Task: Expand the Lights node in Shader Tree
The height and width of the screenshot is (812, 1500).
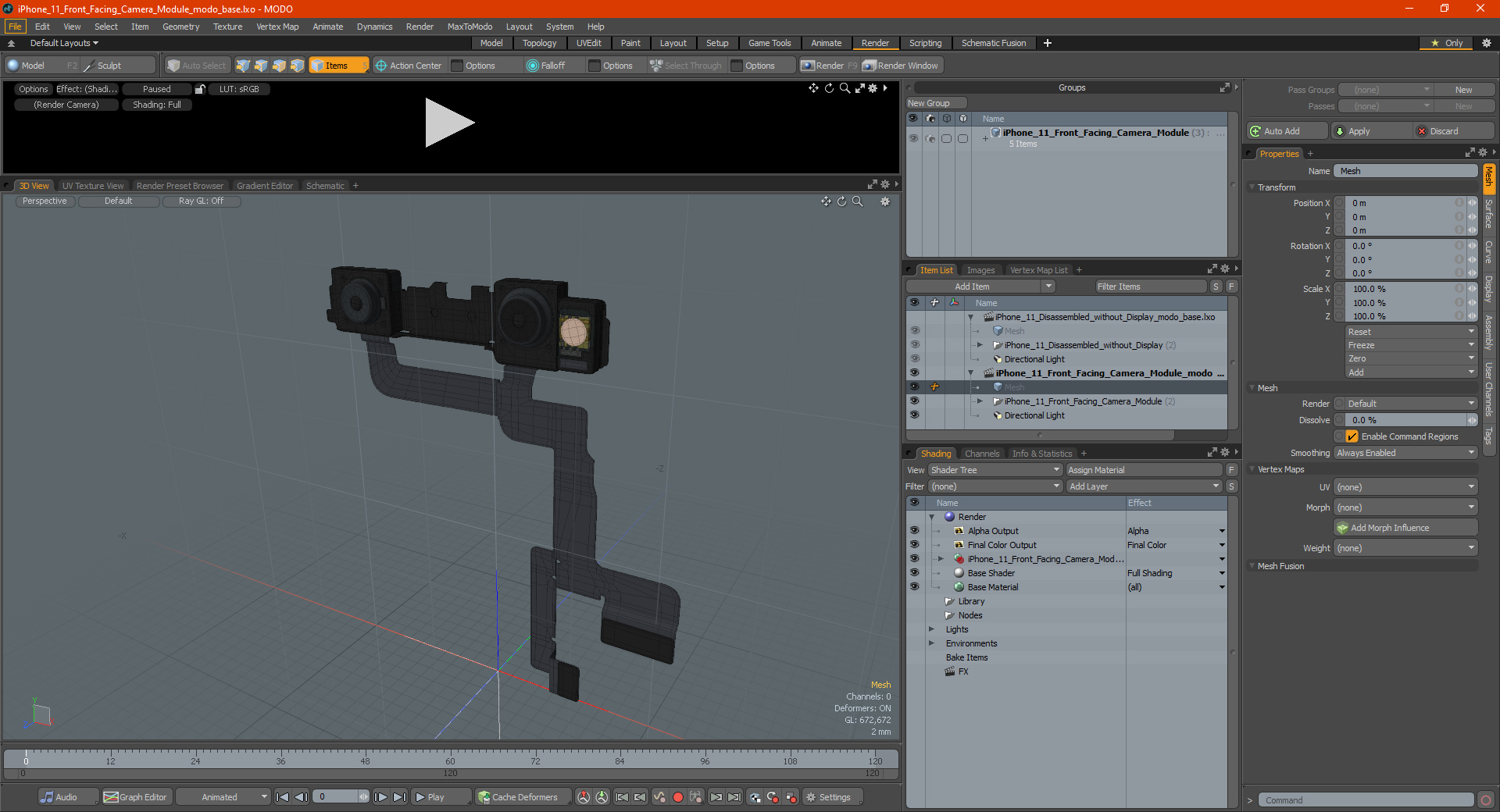Action: tap(931, 629)
